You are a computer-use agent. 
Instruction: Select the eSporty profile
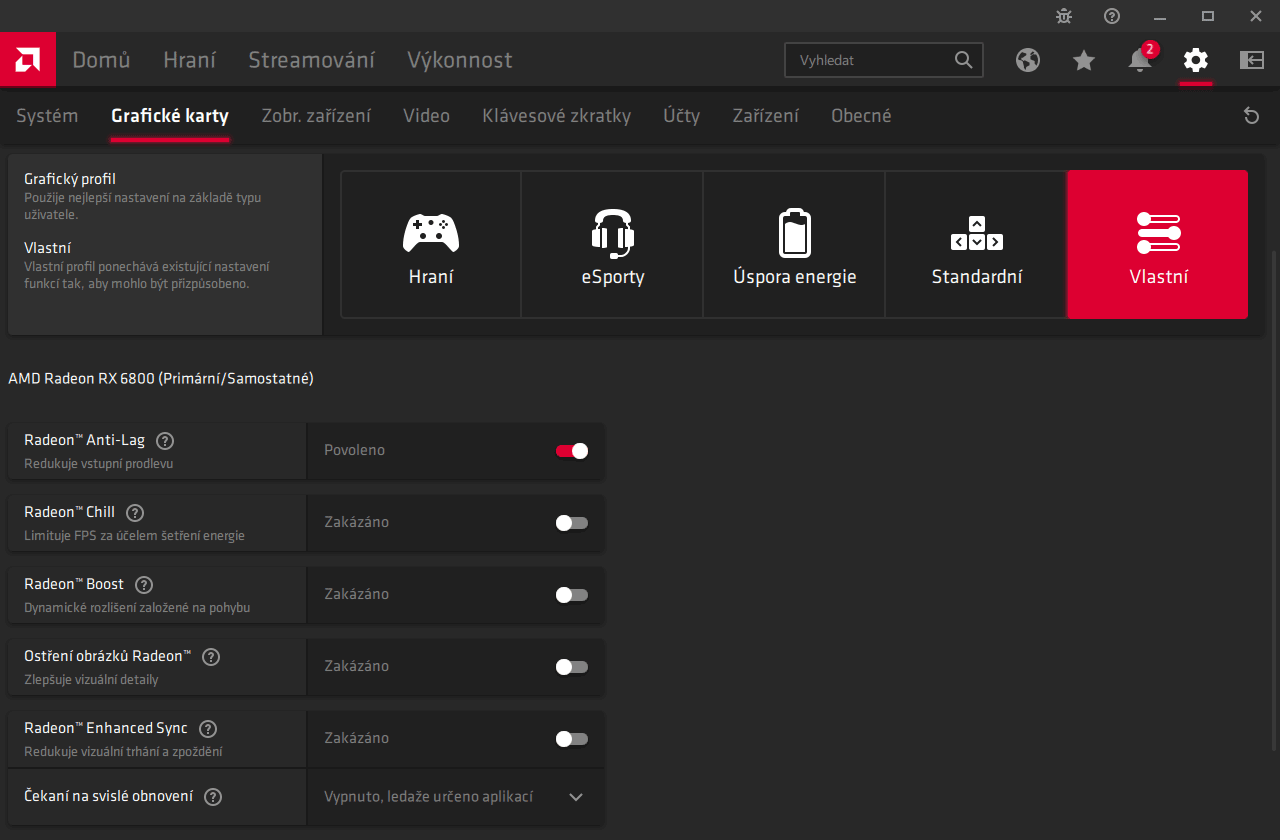point(613,245)
